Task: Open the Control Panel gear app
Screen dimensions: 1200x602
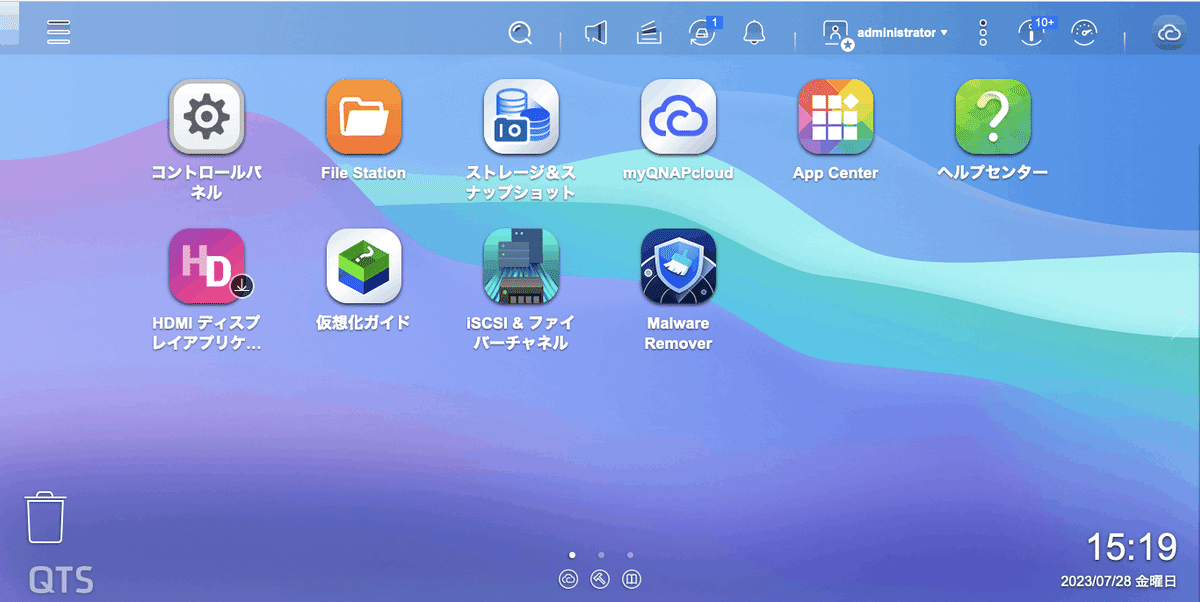Action: coord(207,117)
